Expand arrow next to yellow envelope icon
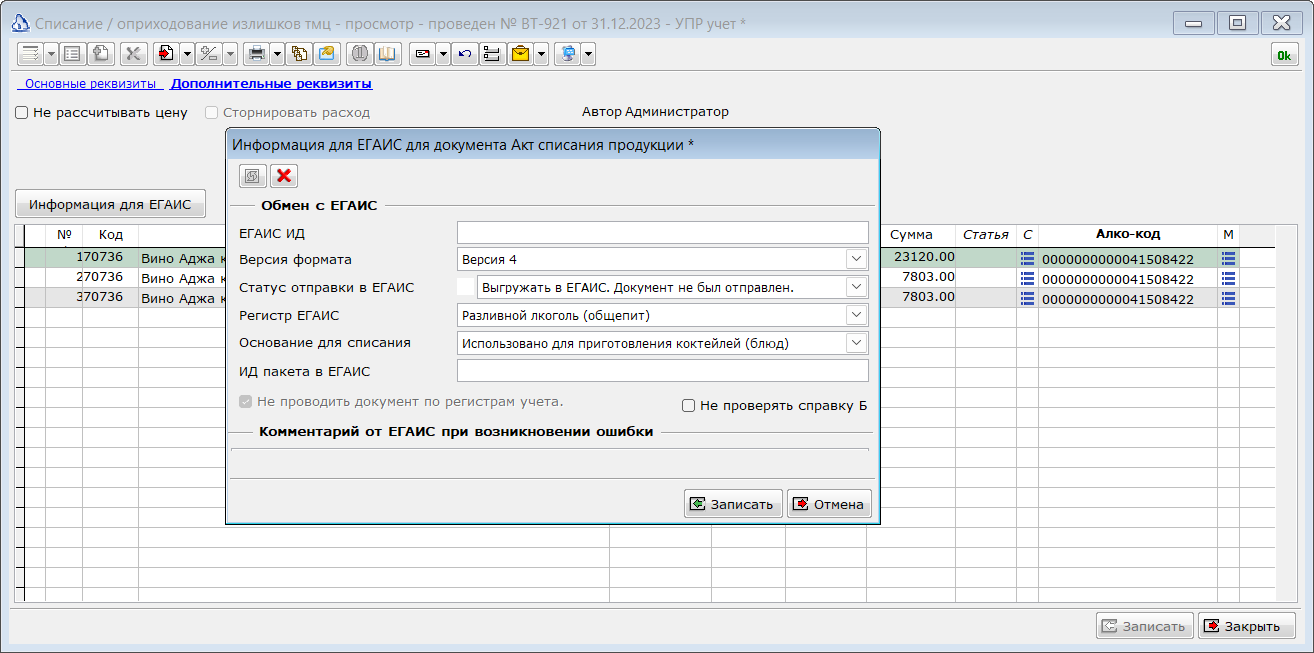 point(541,54)
